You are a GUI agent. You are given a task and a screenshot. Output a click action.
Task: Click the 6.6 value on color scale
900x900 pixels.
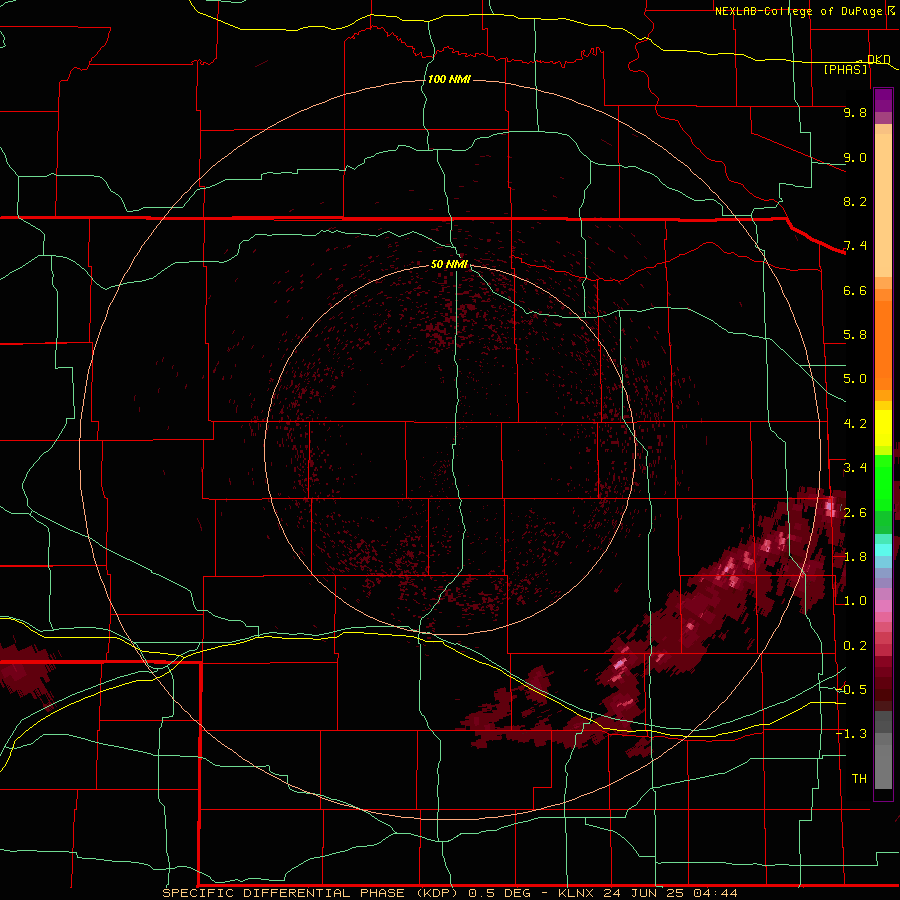[855, 290]
